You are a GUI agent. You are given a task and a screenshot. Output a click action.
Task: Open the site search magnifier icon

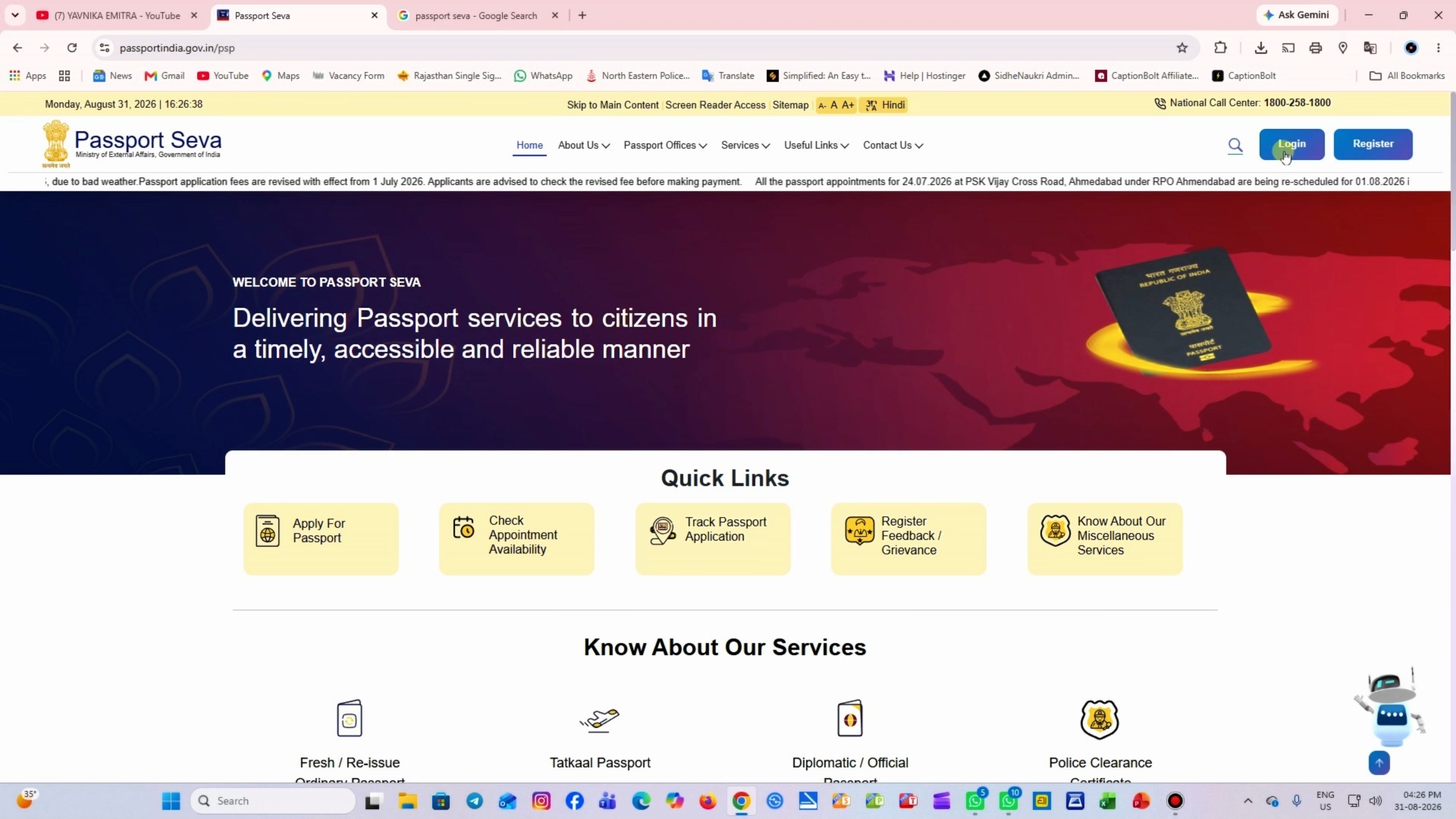click(1235, 146)
